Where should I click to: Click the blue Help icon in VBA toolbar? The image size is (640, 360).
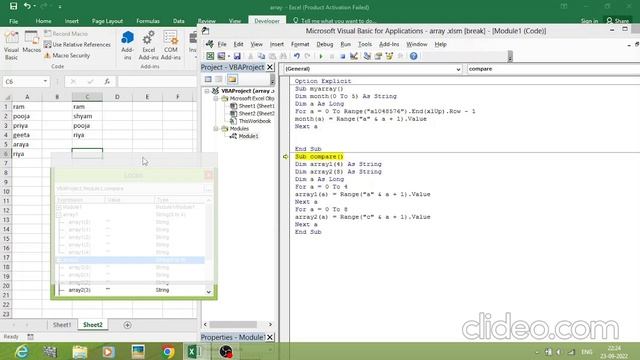click(413, 56)
